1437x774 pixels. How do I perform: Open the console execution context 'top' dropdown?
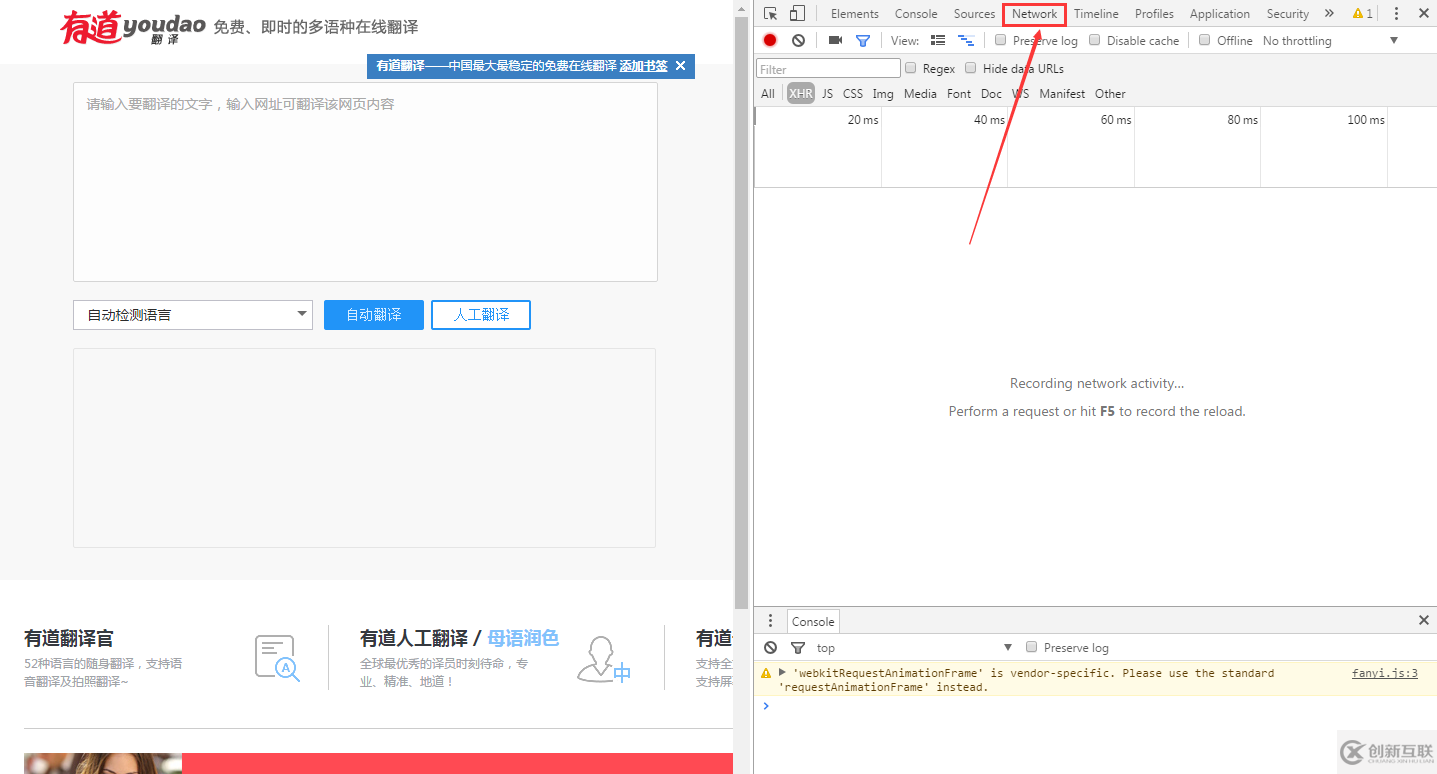point(914,648)
